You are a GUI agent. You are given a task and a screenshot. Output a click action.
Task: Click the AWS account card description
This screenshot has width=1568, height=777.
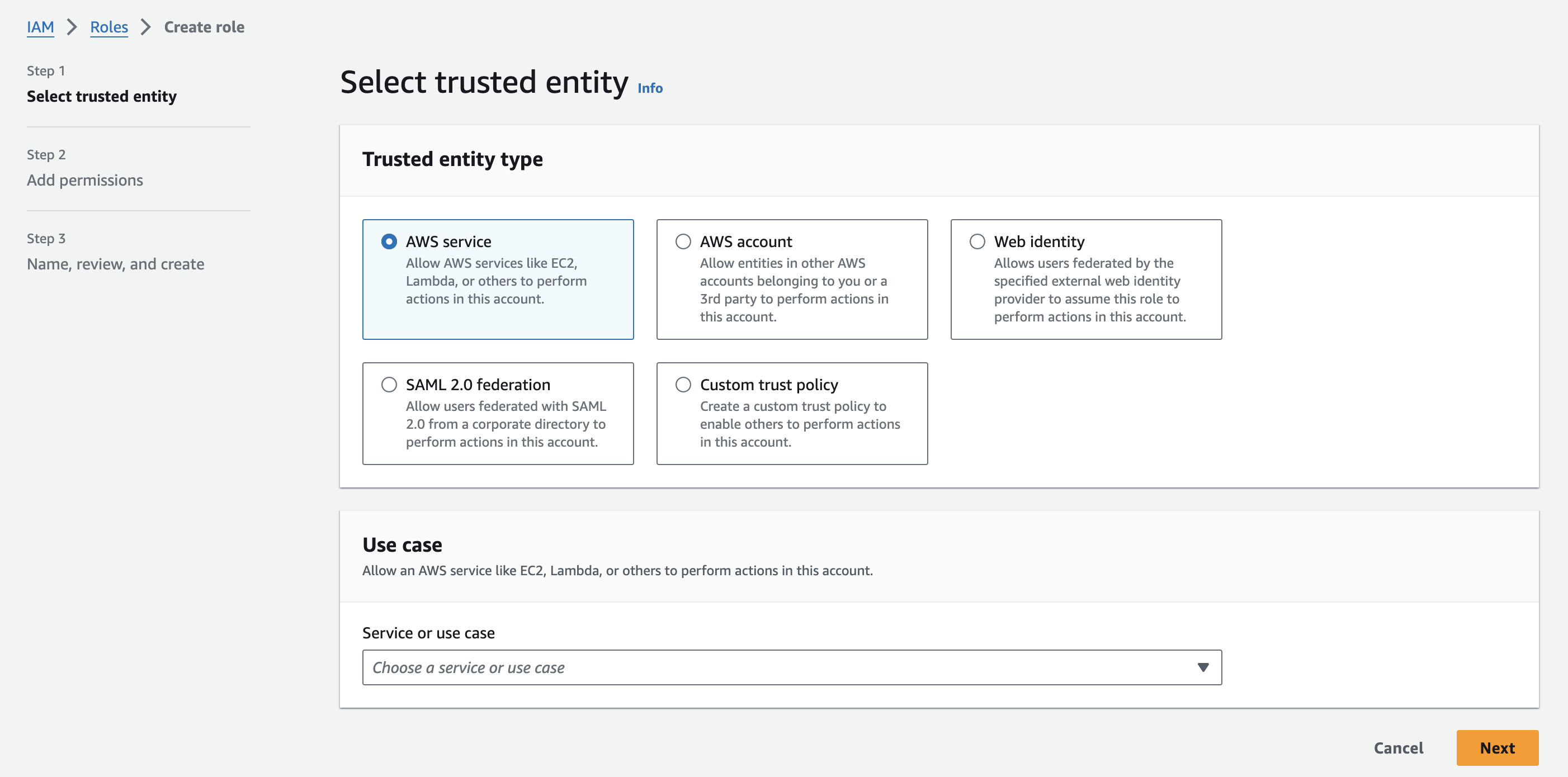793,290
